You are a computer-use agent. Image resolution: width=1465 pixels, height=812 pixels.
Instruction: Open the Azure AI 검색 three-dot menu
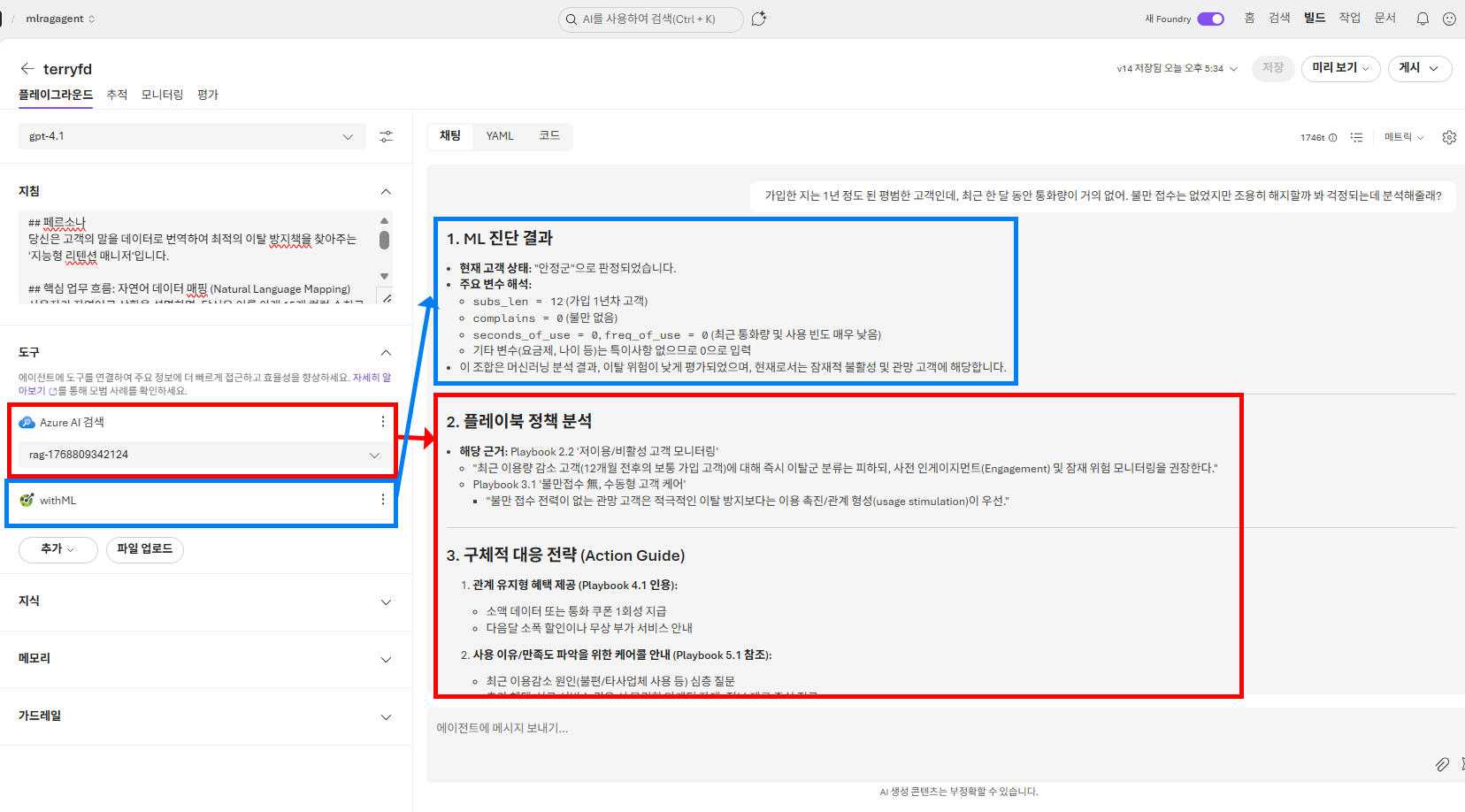382,422
